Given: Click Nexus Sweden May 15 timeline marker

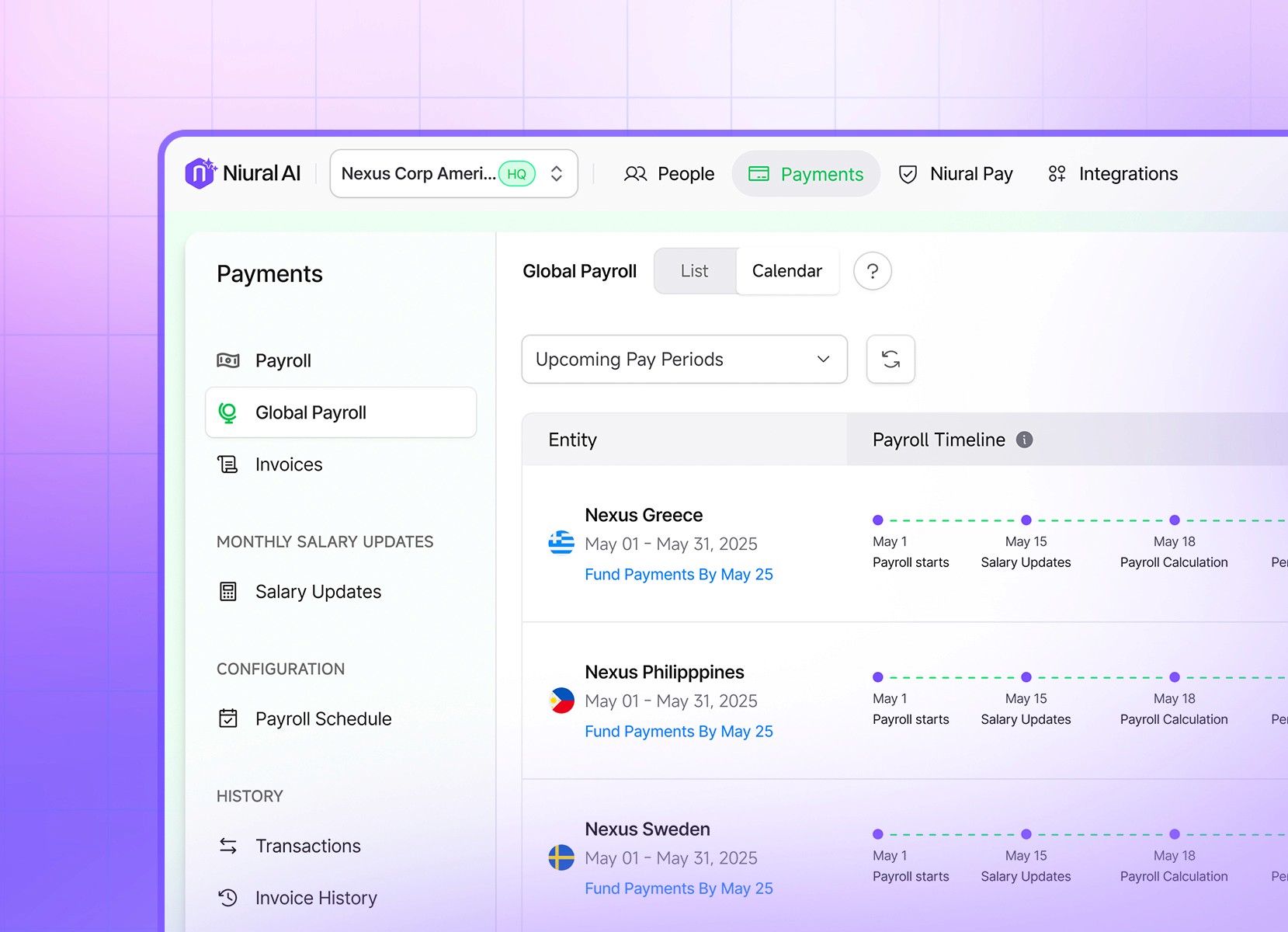Looking at the screenshot, I should (1026, 834).
